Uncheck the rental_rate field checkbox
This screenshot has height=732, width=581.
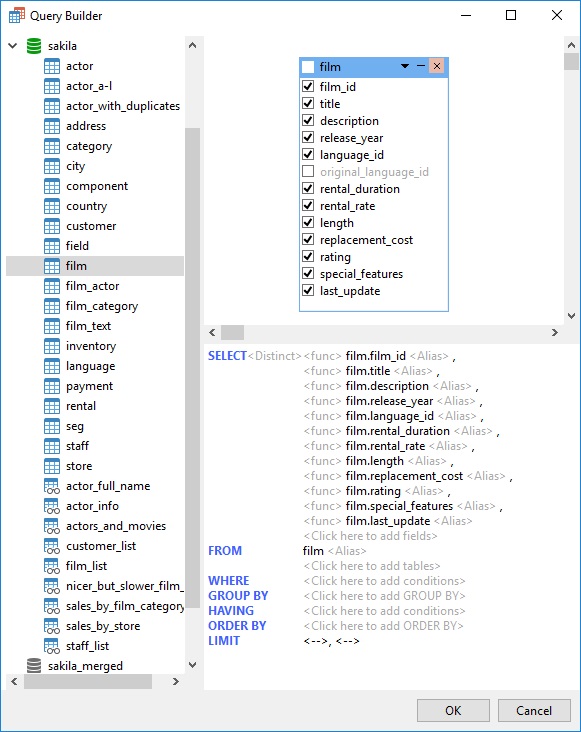[x=308, y=205]
